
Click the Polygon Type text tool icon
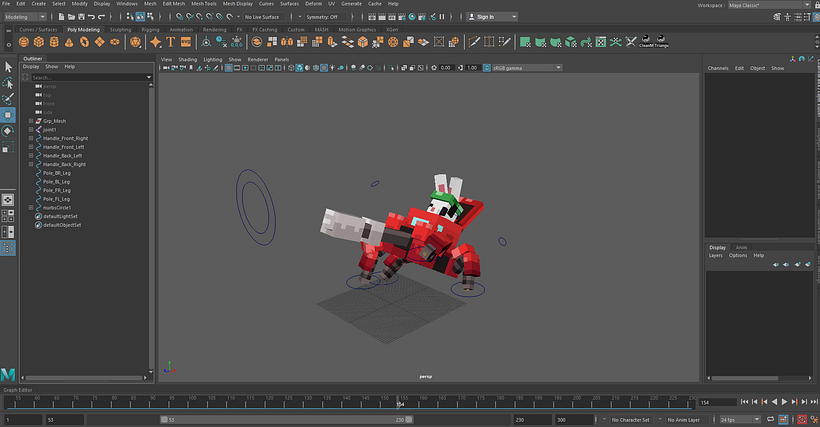170,42
